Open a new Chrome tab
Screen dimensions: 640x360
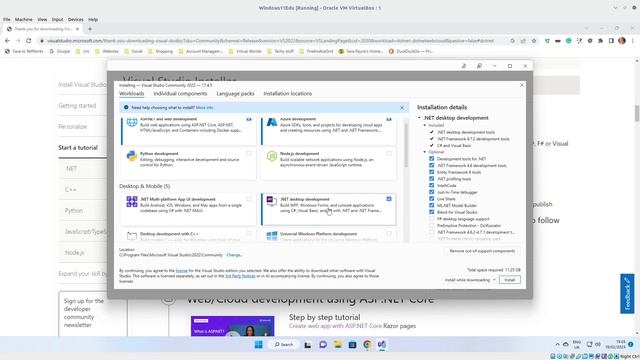pos(90,29)
